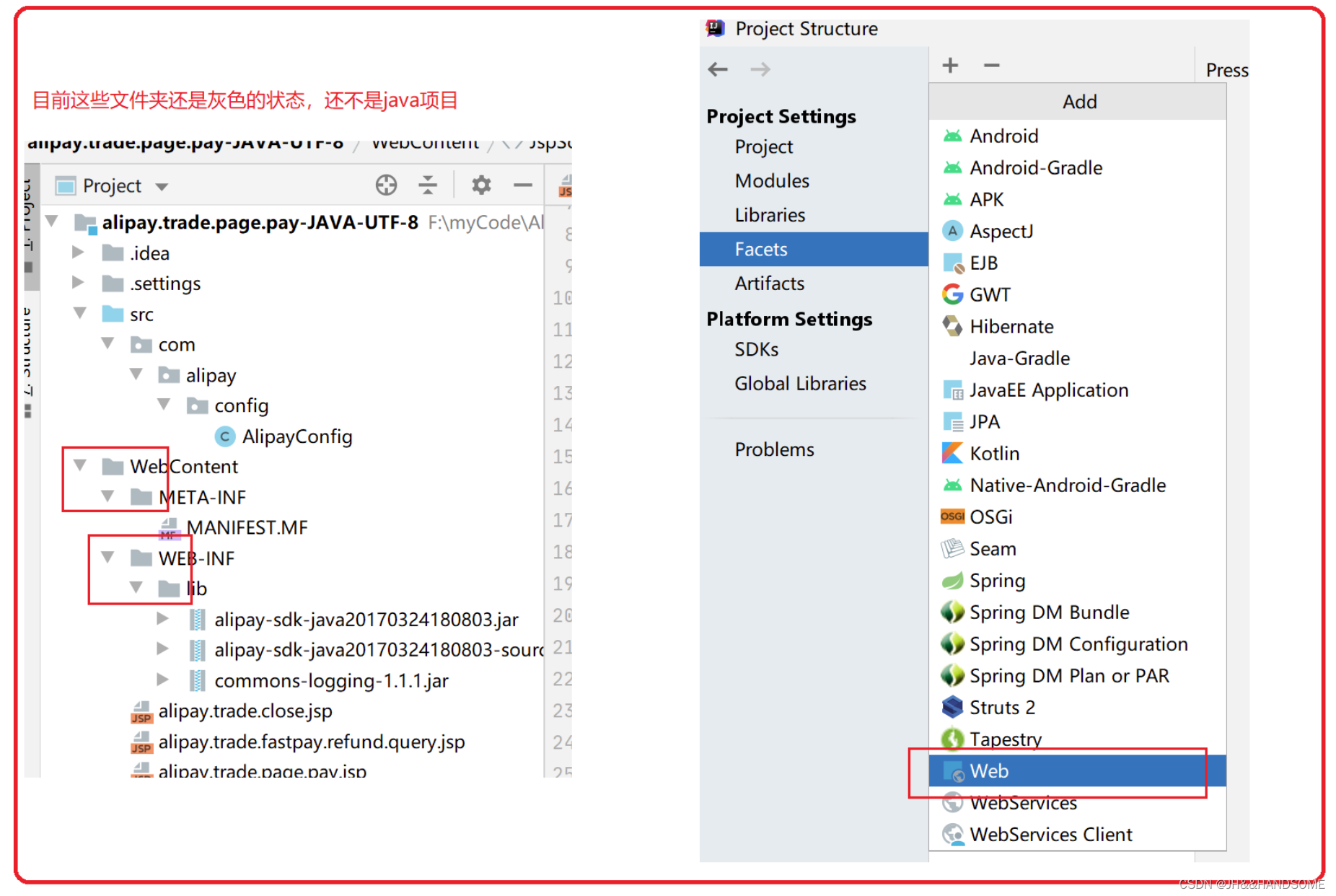Choose Spring DM Bundle facet
1336x896 pixels.
click(x=1077, y=612)
